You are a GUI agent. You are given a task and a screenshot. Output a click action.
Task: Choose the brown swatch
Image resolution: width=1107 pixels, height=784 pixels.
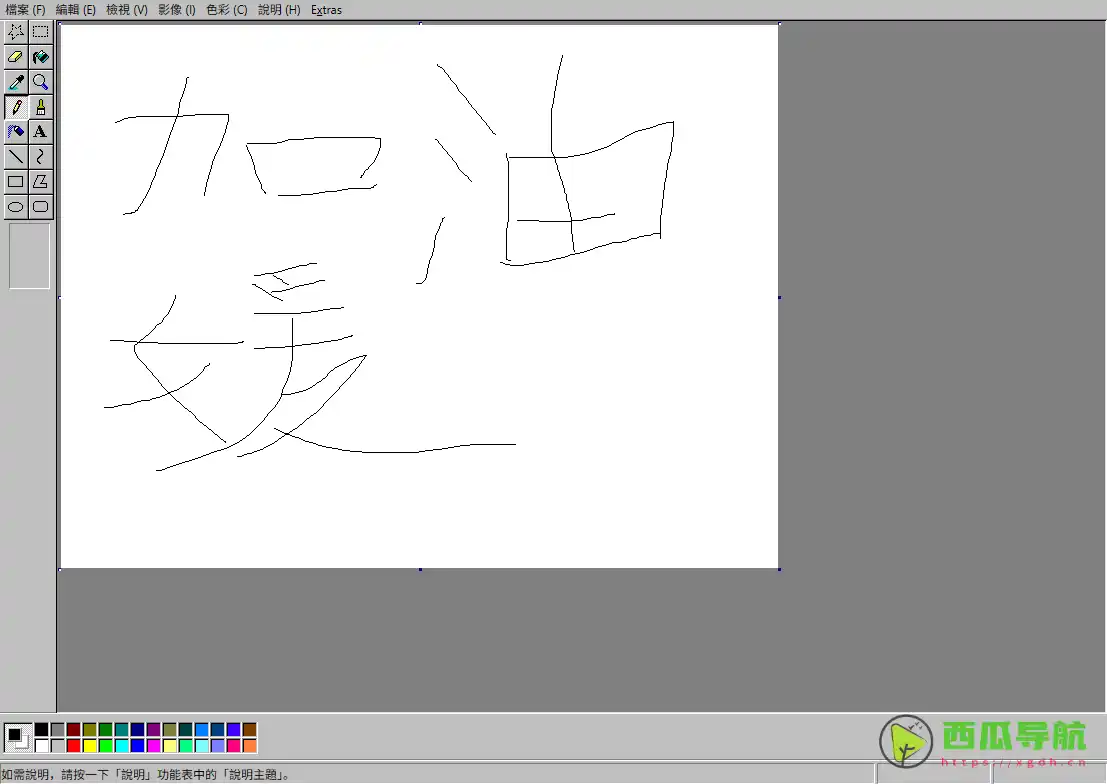249,730
